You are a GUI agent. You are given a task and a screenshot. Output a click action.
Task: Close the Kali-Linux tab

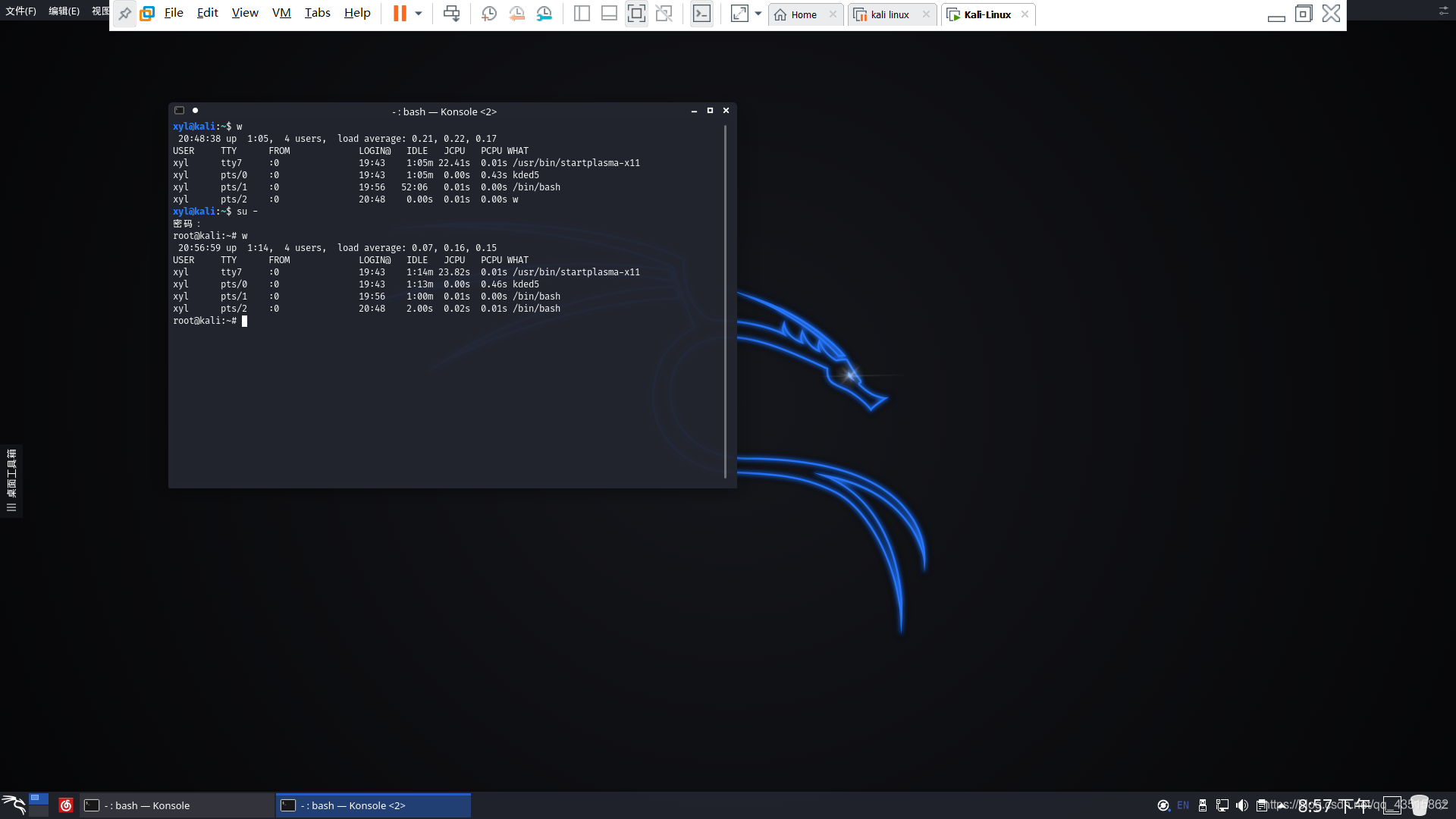tap(1025, 14)
